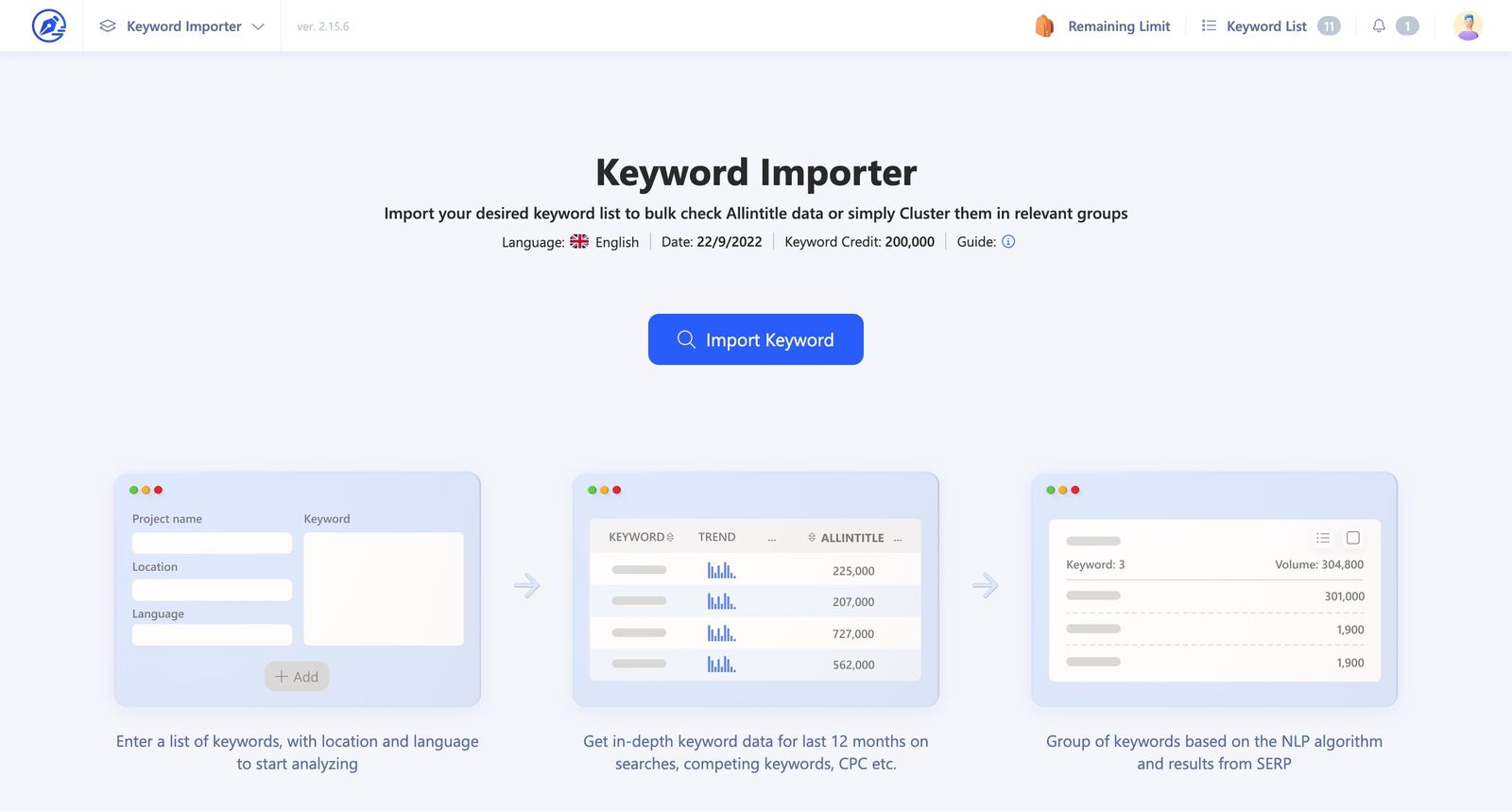Click the TREND column header
1512x812 pixels.
716,537
